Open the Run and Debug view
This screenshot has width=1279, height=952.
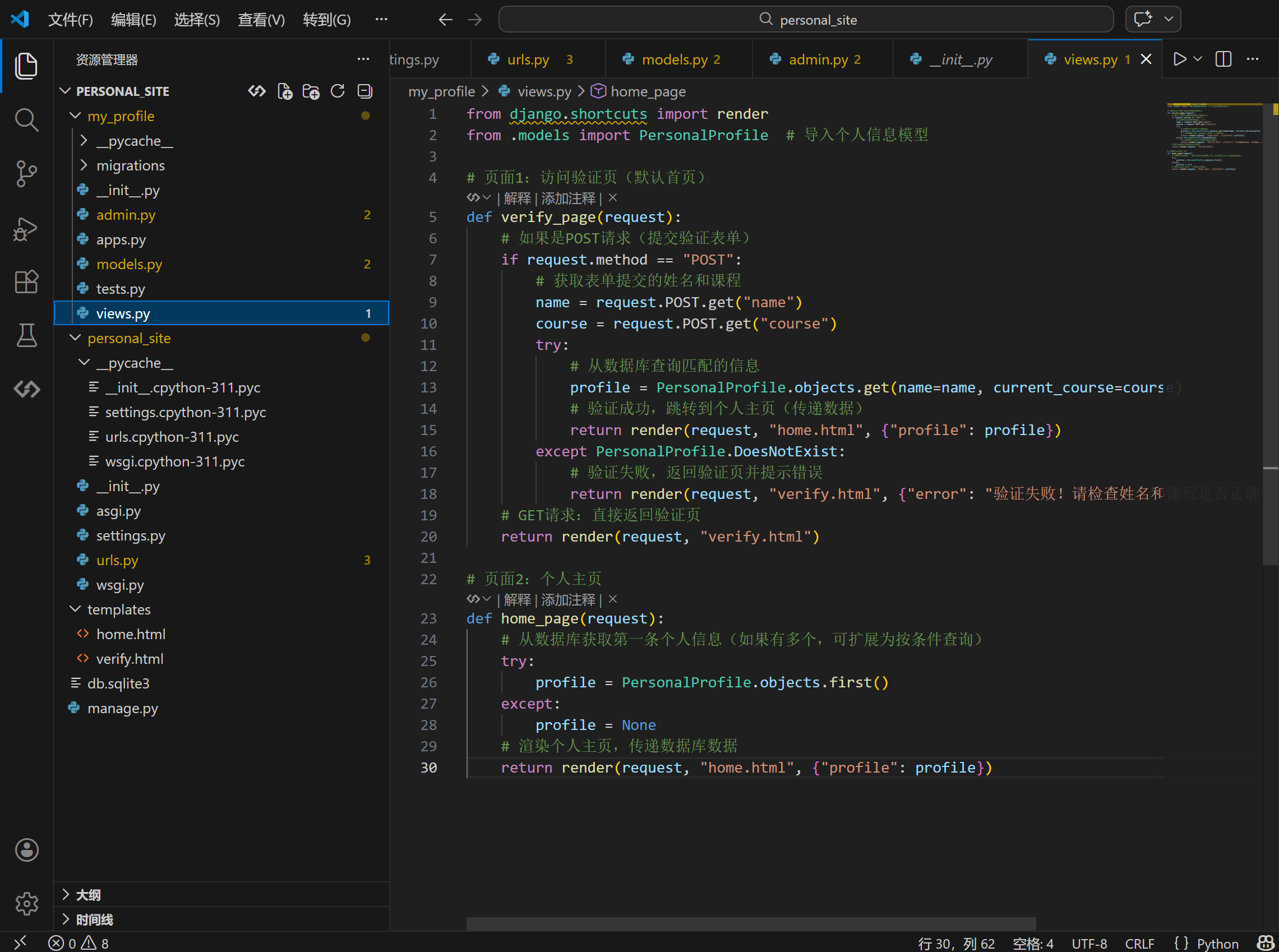click(26, 229)
